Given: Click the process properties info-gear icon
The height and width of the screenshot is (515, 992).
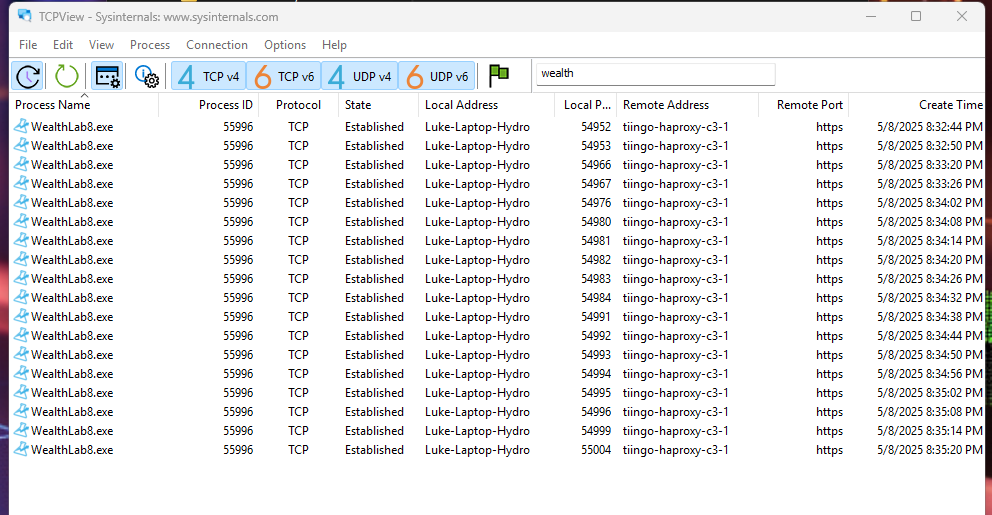Looking at the screenshot, I should (x=147, y=76).
